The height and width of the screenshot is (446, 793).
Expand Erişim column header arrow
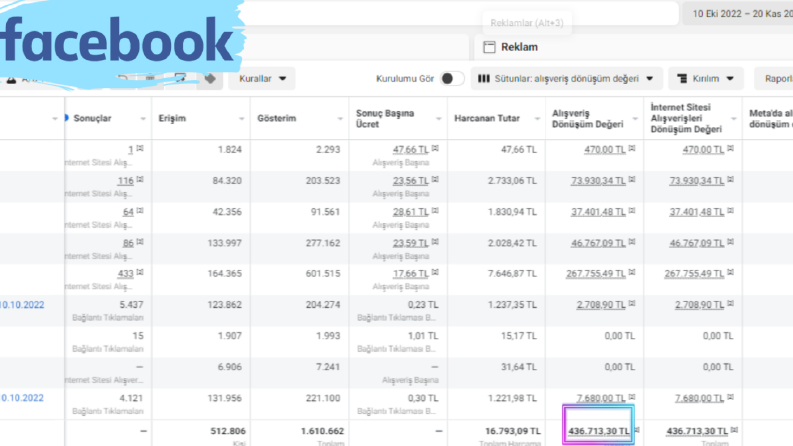[242, 119]
